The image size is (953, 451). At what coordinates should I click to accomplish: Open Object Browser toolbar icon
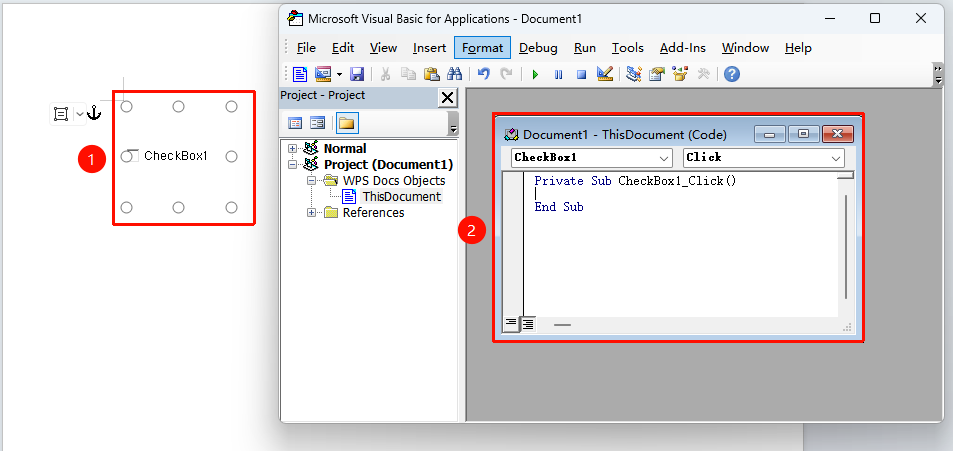point(680,74)
